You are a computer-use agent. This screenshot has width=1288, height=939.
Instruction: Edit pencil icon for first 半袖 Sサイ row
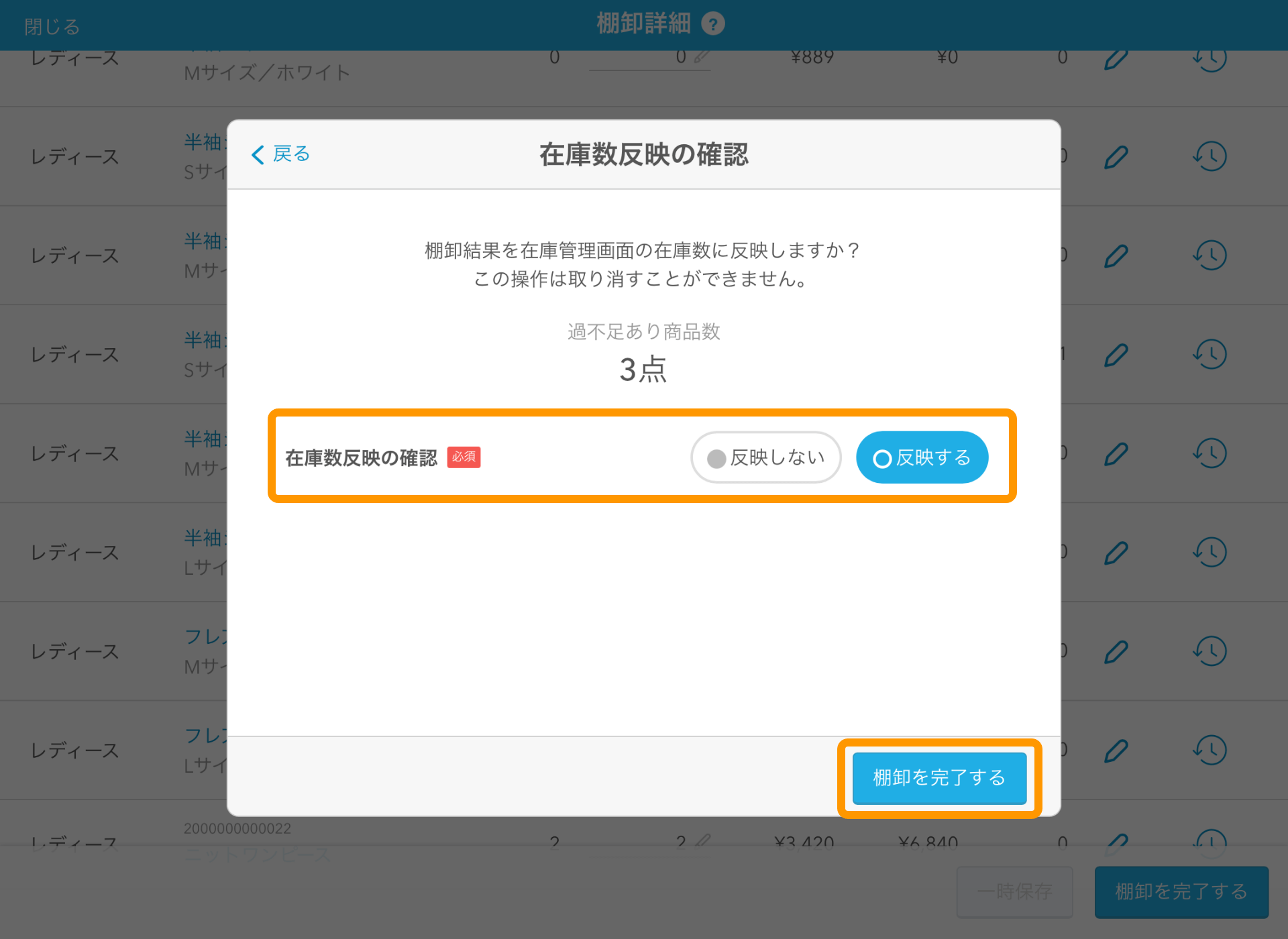click(1116, 157)
